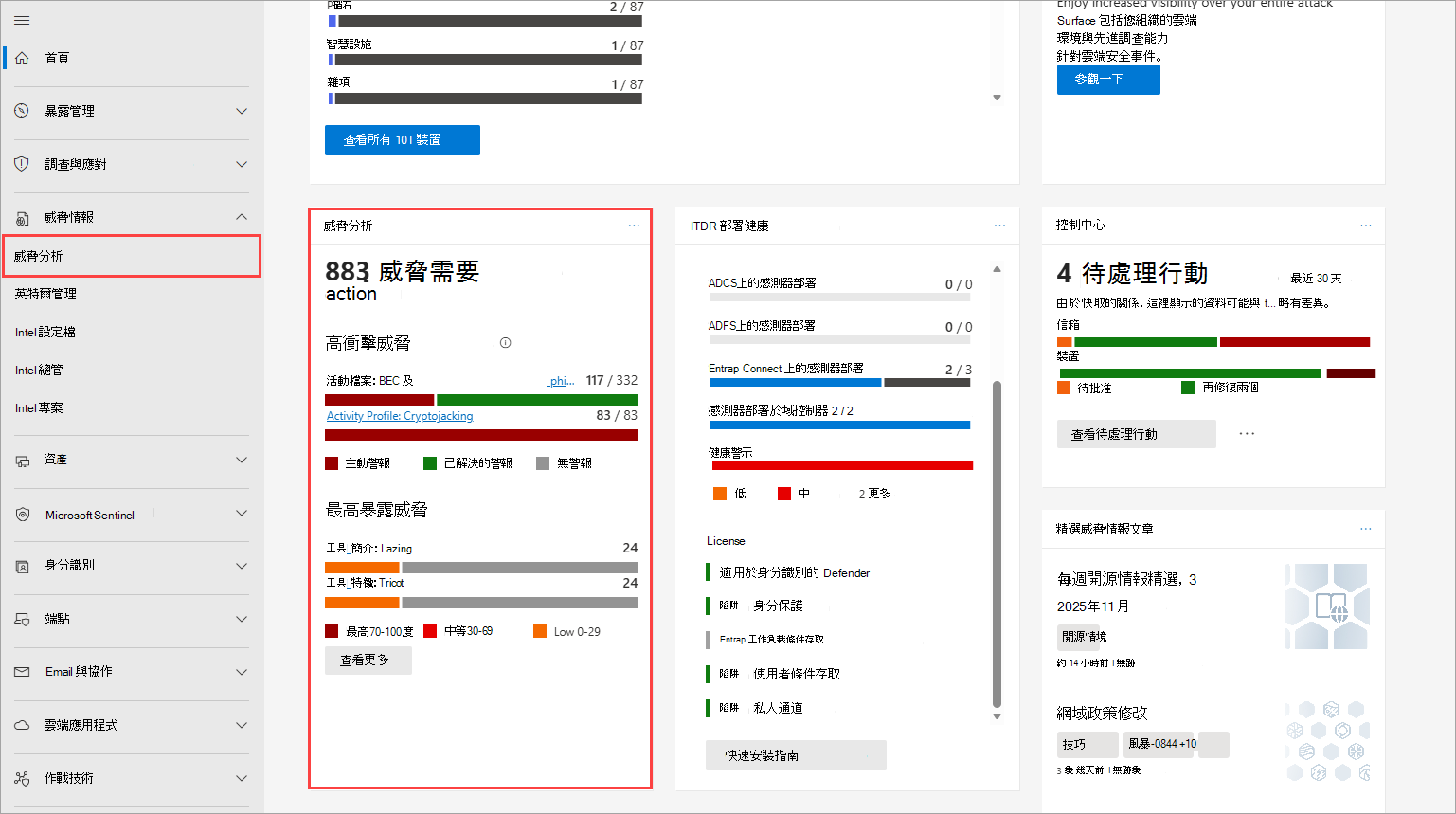Click the 2 更多 legend text
Screen dimensions: 1456x814
tap(875, 494)
